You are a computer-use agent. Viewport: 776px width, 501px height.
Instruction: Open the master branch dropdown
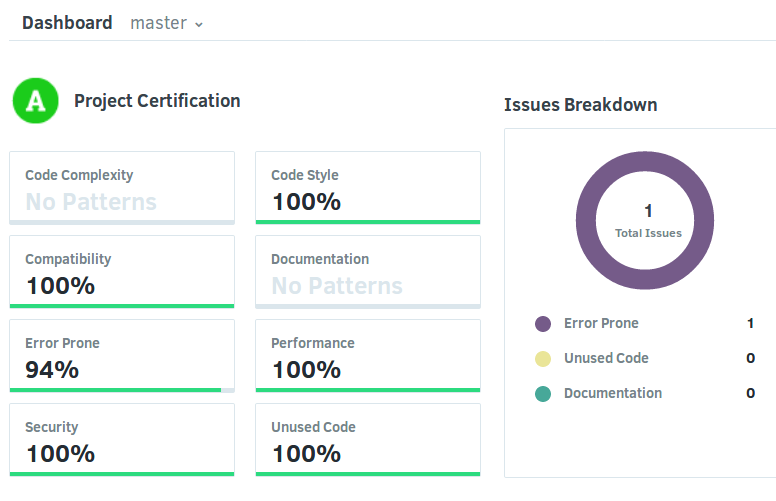click(166, 23)
